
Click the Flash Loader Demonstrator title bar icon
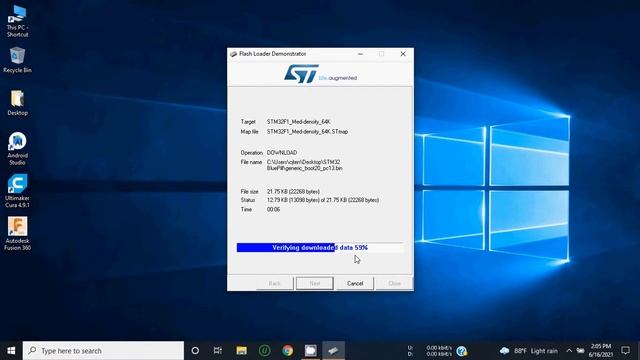233,54
